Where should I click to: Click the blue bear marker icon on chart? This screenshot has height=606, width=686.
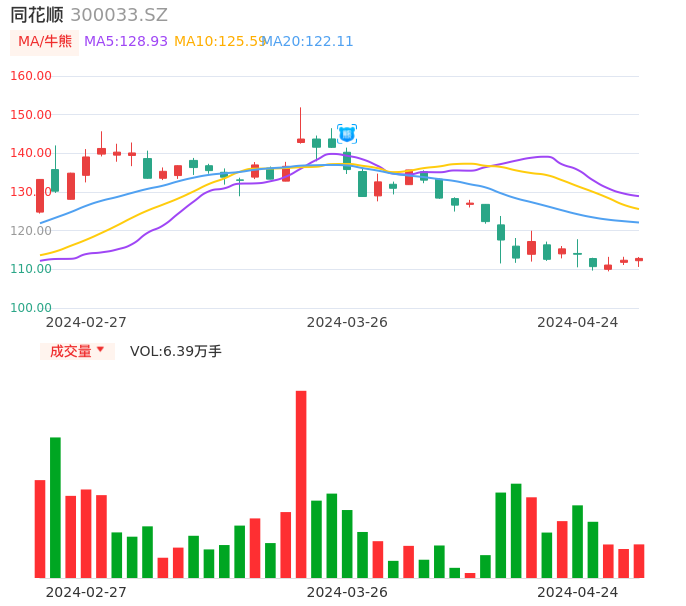point(347,134)
